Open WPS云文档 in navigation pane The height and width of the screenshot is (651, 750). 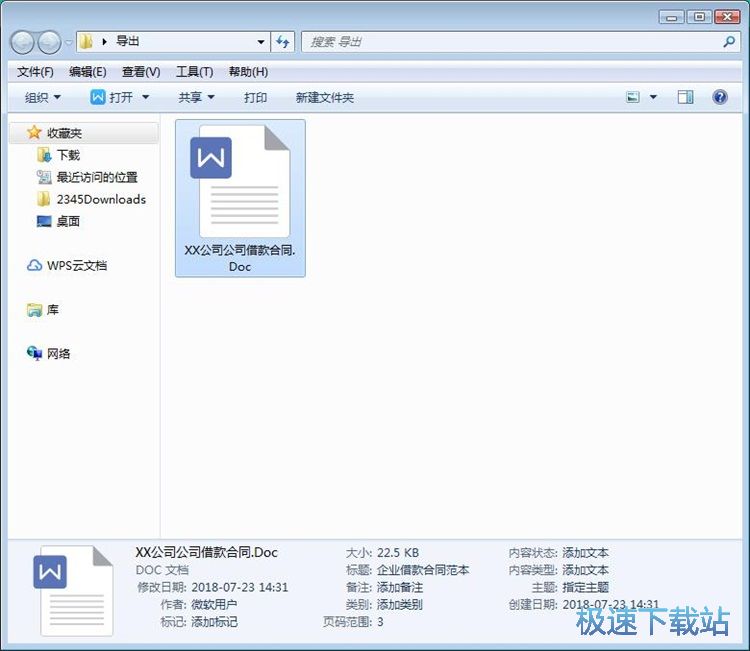[77, 265]
